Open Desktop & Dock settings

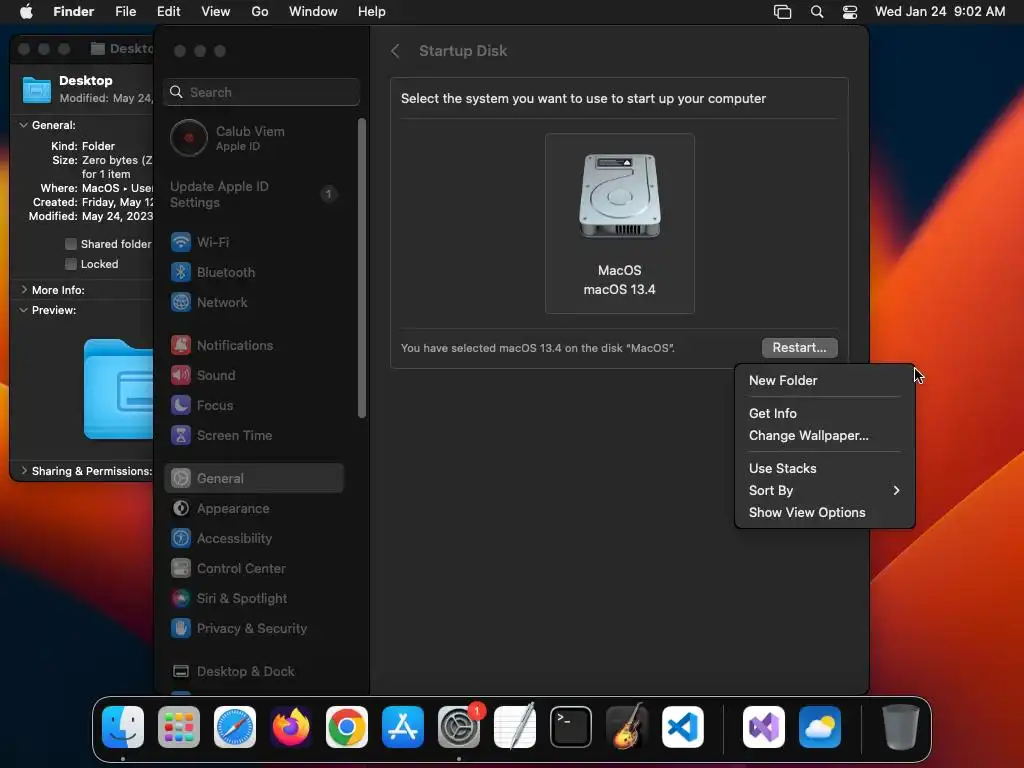click(255, 672)
